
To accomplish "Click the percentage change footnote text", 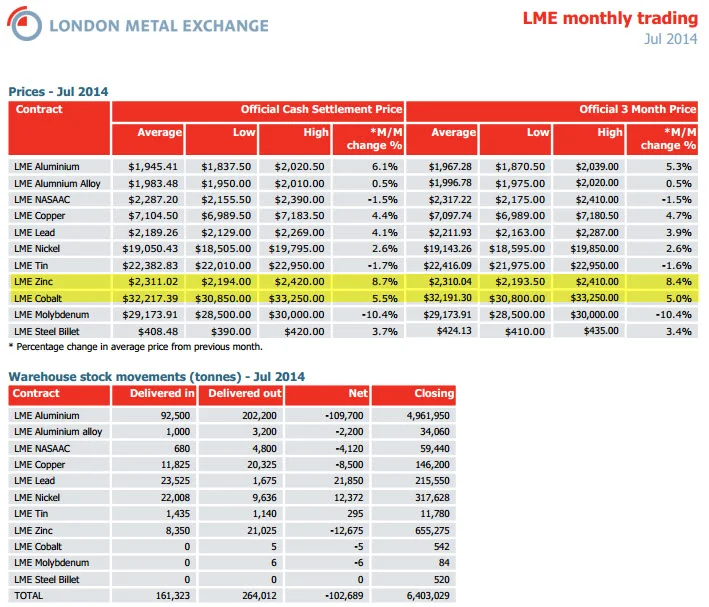I will (x=136, y=347).
